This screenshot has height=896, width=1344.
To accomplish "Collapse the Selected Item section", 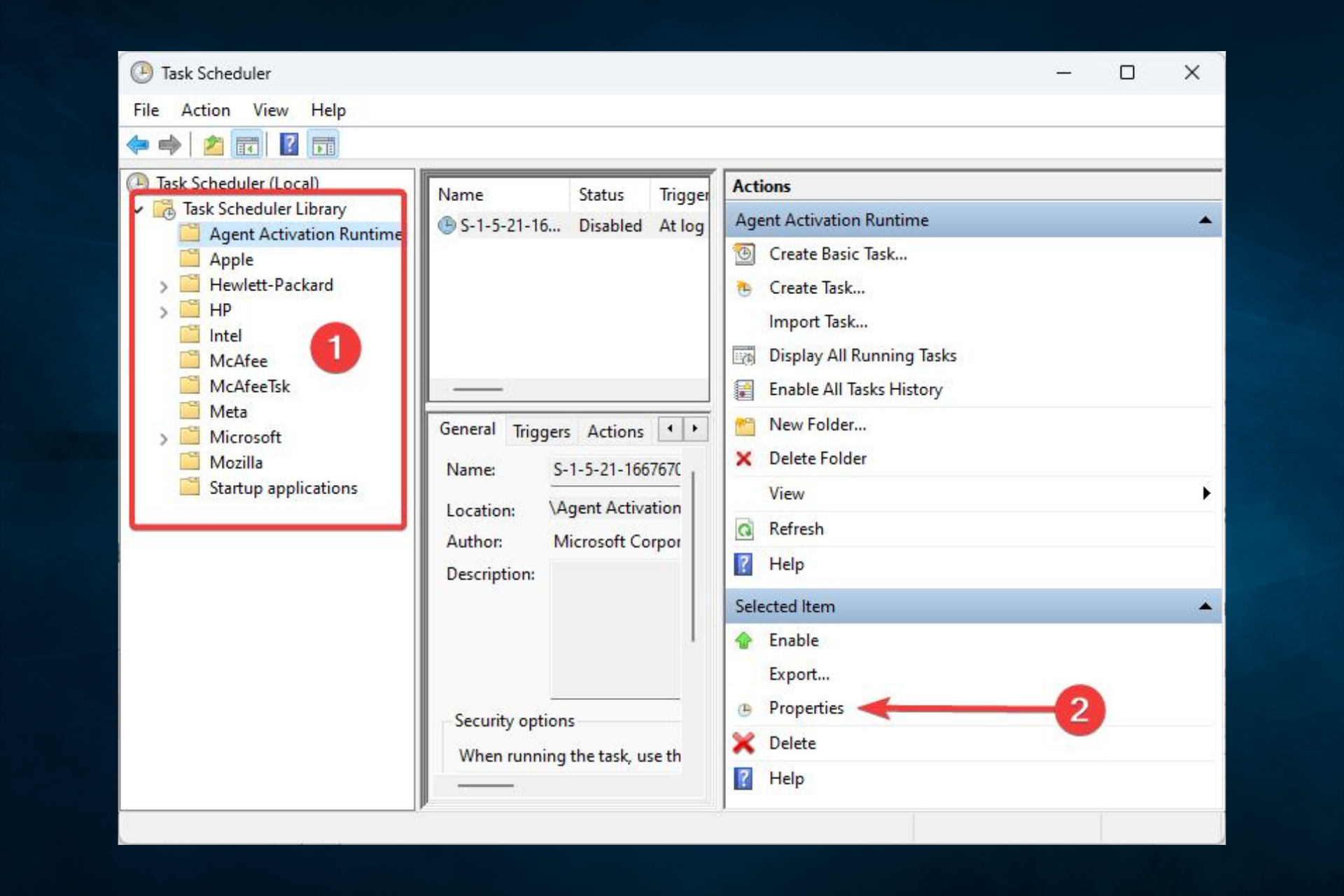I will click(1205, 606).
